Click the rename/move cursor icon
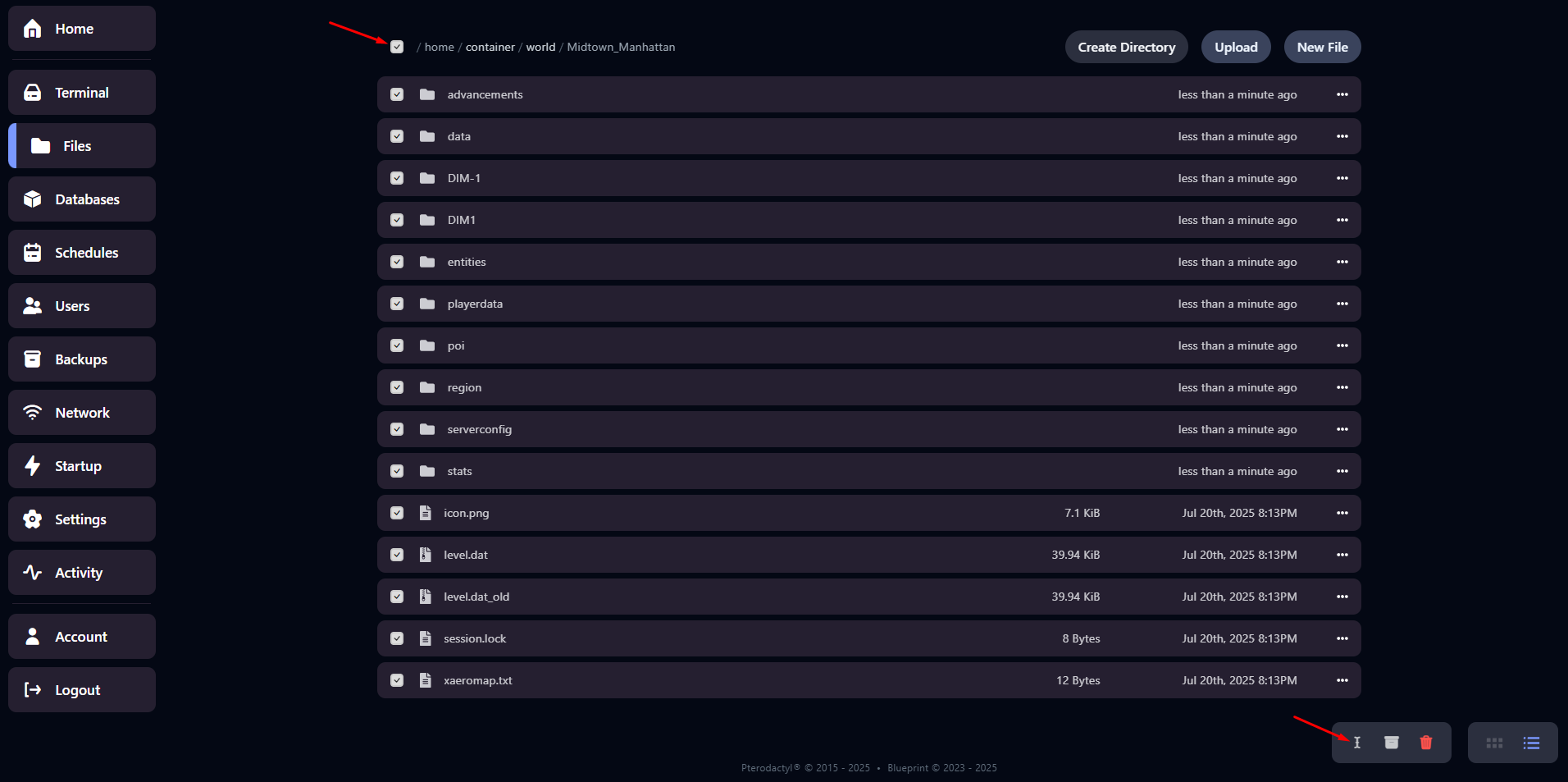 pyautogui.click(x=1357, y=743)
